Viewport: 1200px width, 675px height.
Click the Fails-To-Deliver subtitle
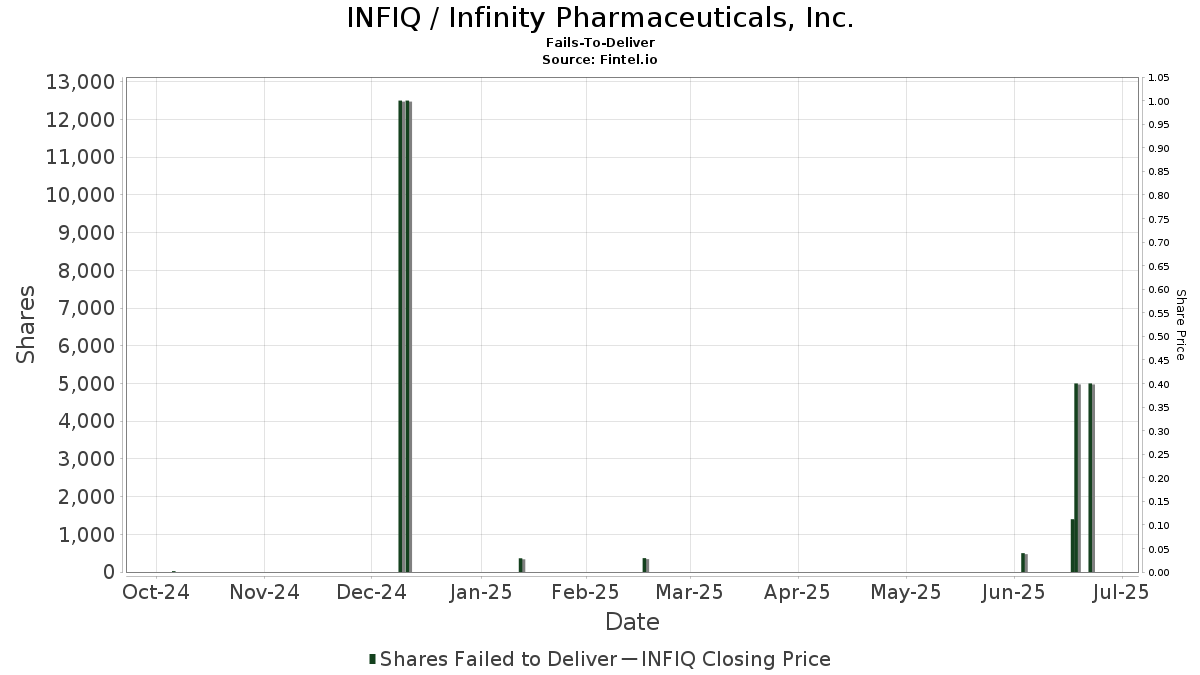click(600, 43)
